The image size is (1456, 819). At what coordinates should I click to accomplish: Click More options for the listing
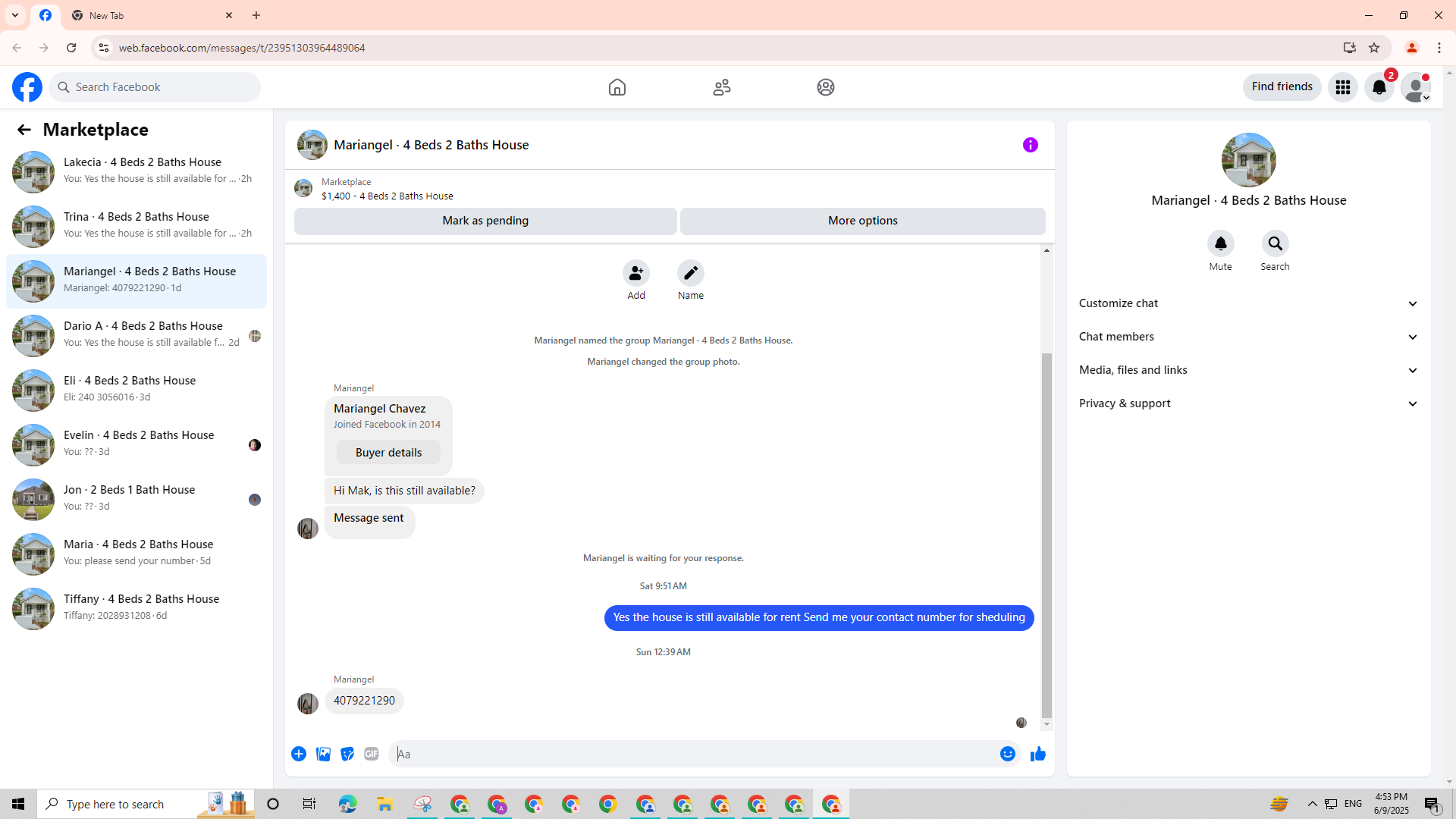863,221
